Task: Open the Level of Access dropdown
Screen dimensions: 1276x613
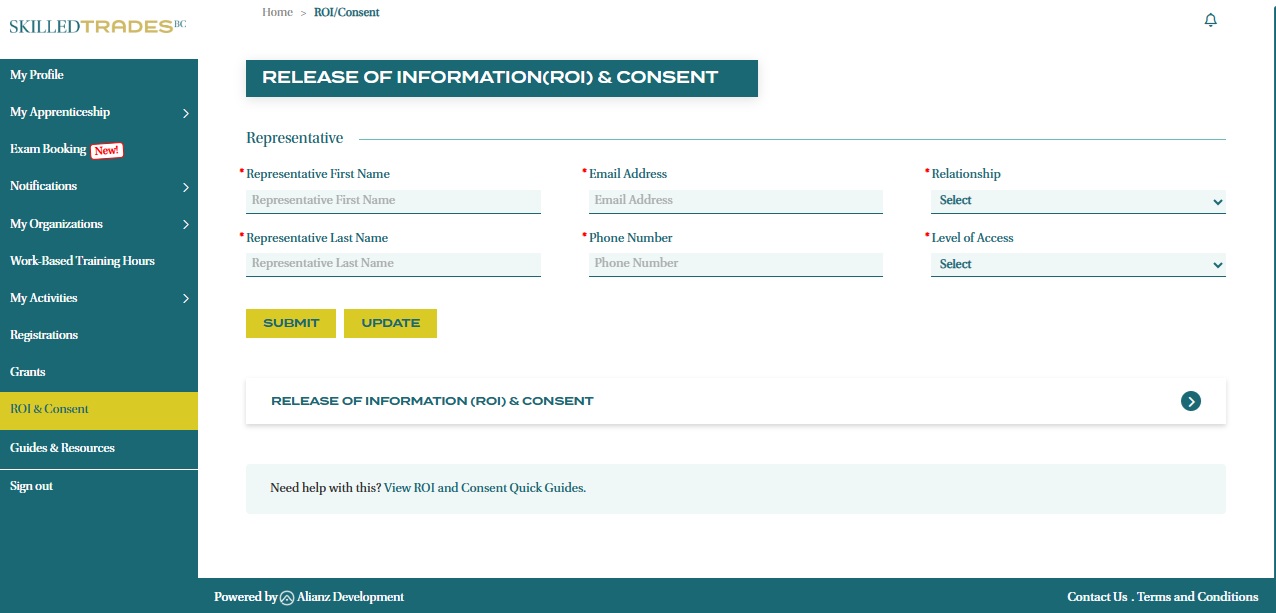Action: [x=1077, y=265]
